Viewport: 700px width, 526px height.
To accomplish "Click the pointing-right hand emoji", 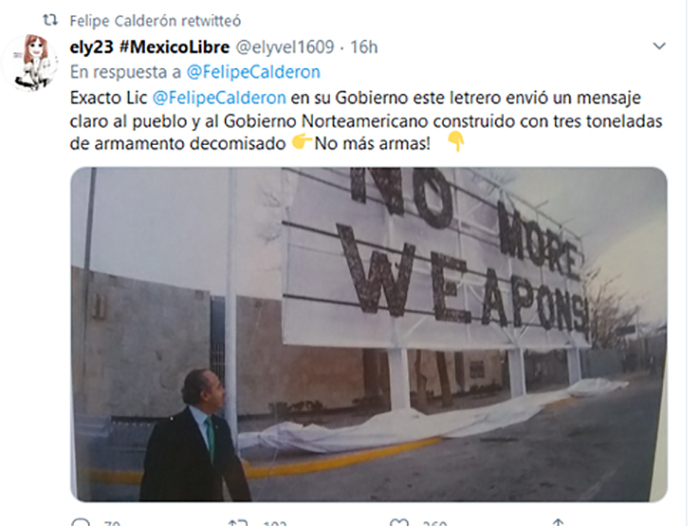I will 301,143.
